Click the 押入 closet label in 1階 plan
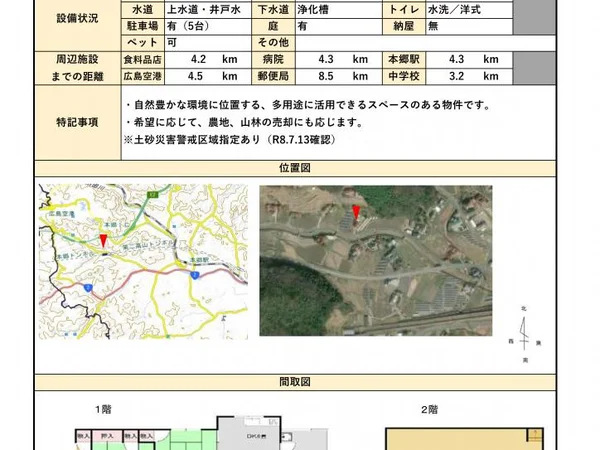This screenshot has height=450, width=600. (x=107, y=436)
